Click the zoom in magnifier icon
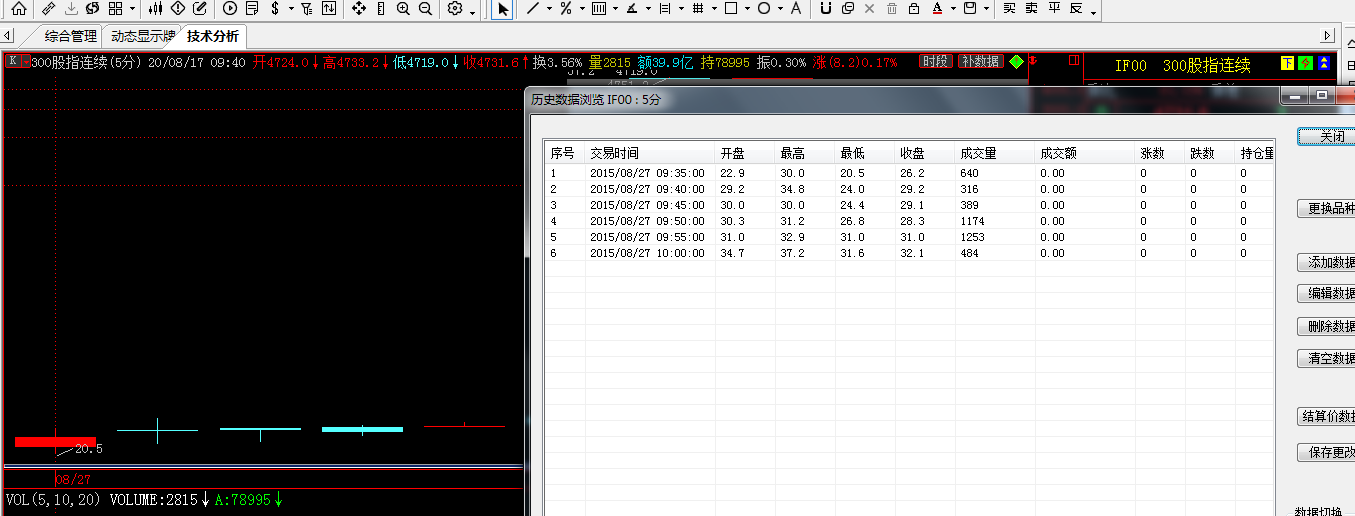This screenshot has width=1355, height=516. pos(403,9)
